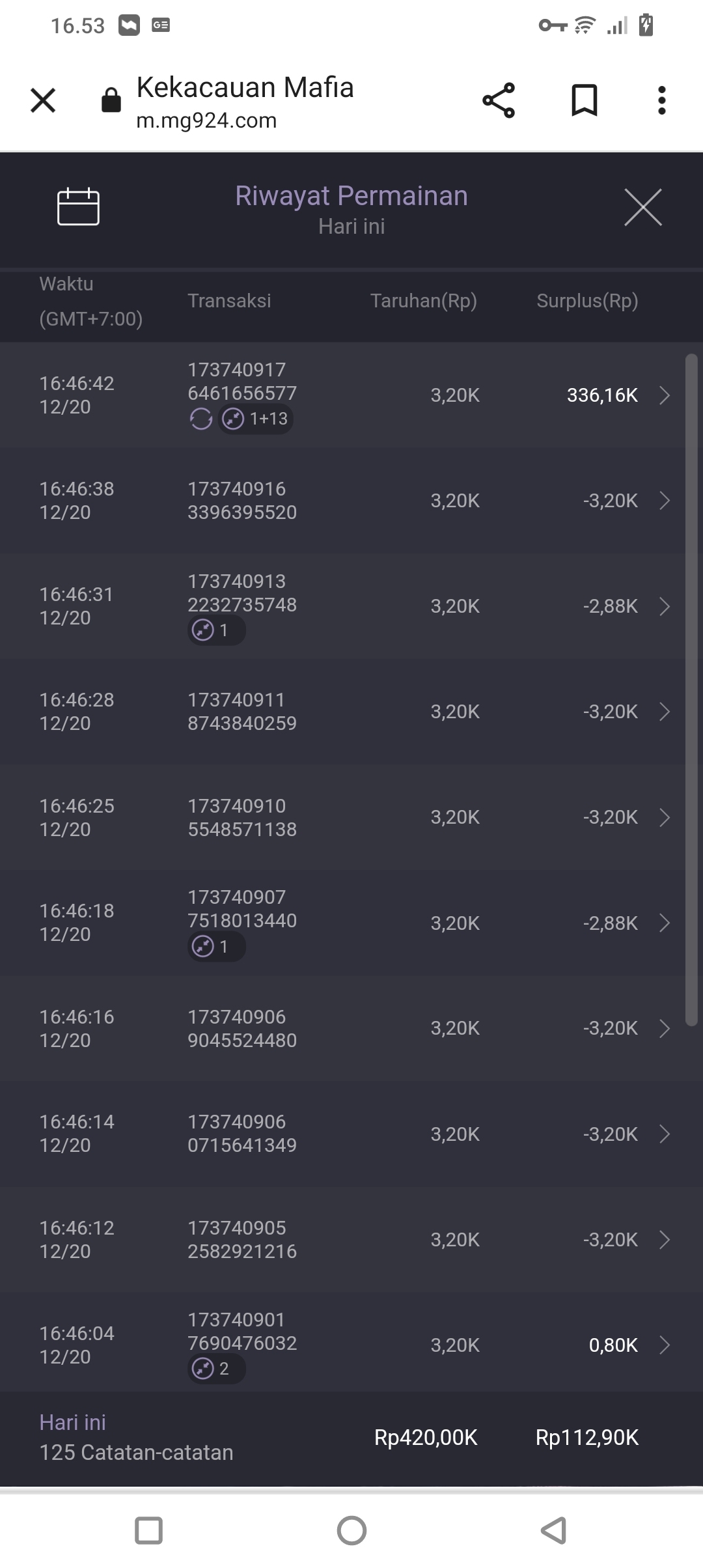Open details chevron for 0,80K surplus row

tap(664, 1345)
